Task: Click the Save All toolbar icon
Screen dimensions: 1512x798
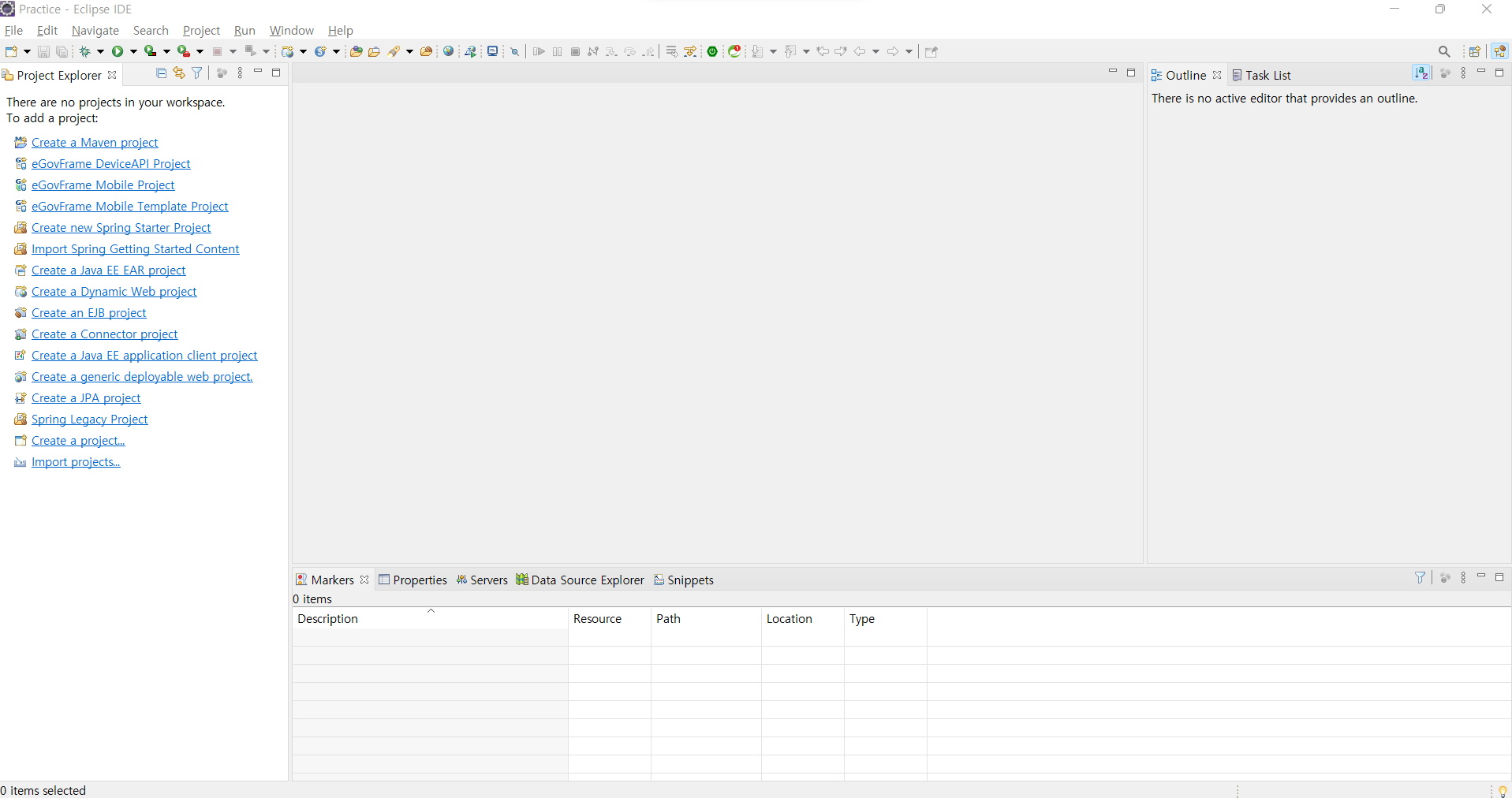Action: click(62, 51)
